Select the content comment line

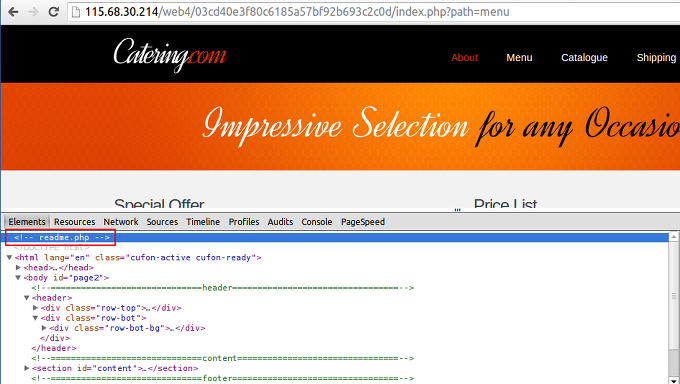pos(222,358)
